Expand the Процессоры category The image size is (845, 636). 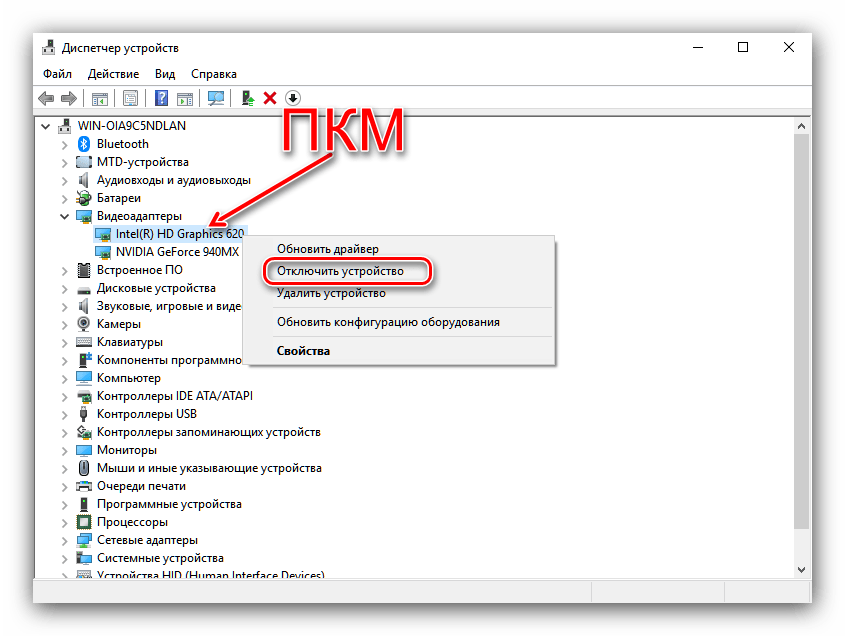[x=65, y=522]
